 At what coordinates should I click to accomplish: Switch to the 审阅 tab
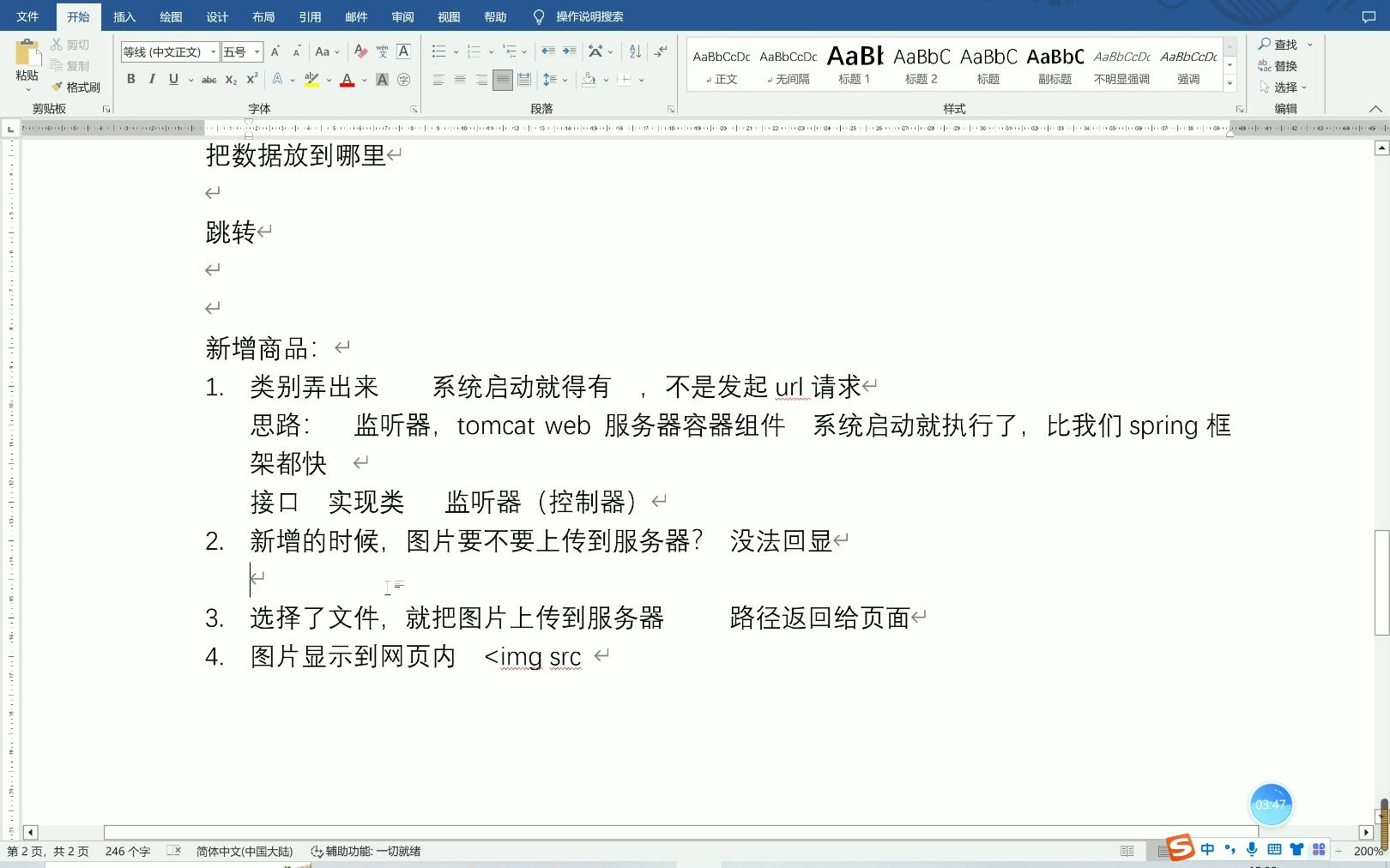click(402, 16)
